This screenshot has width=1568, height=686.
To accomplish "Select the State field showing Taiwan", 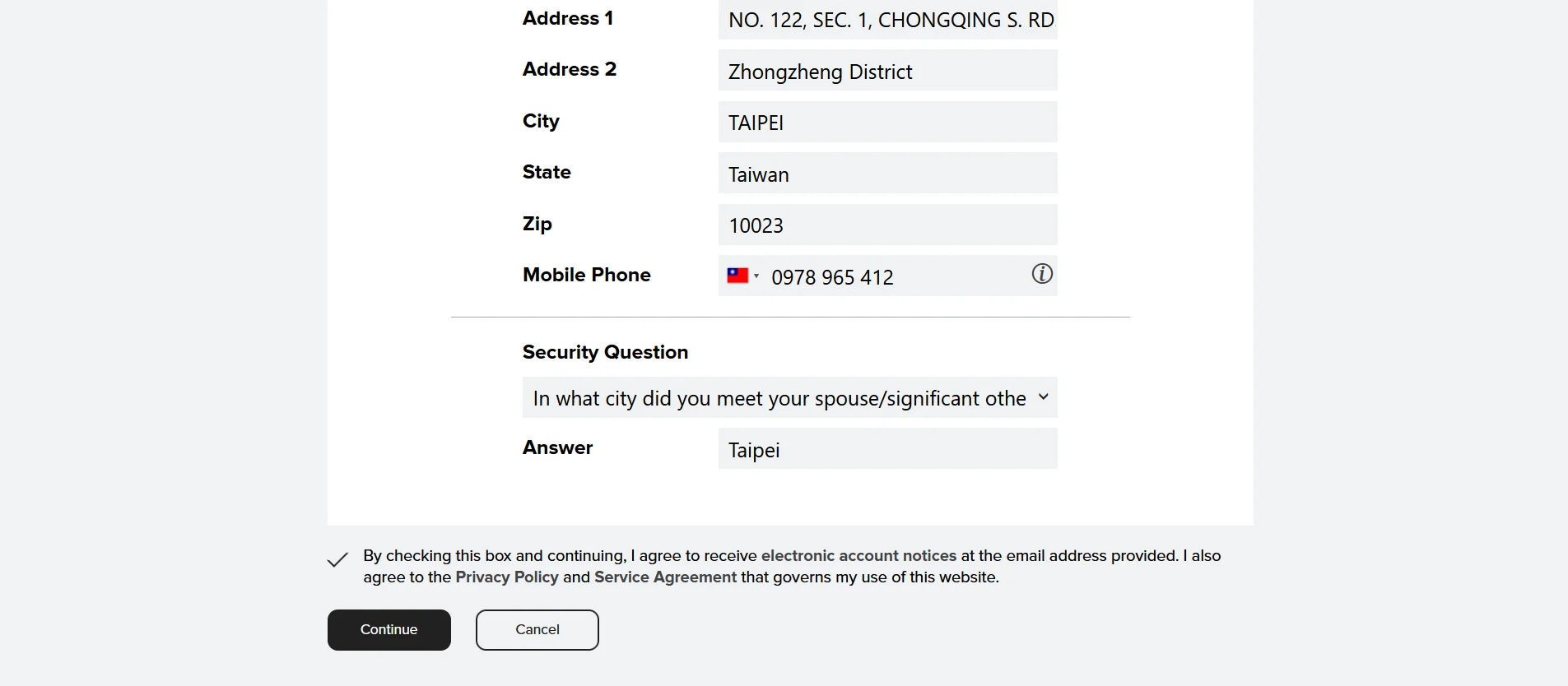I will pyautogui.click(x=887, y=174).
